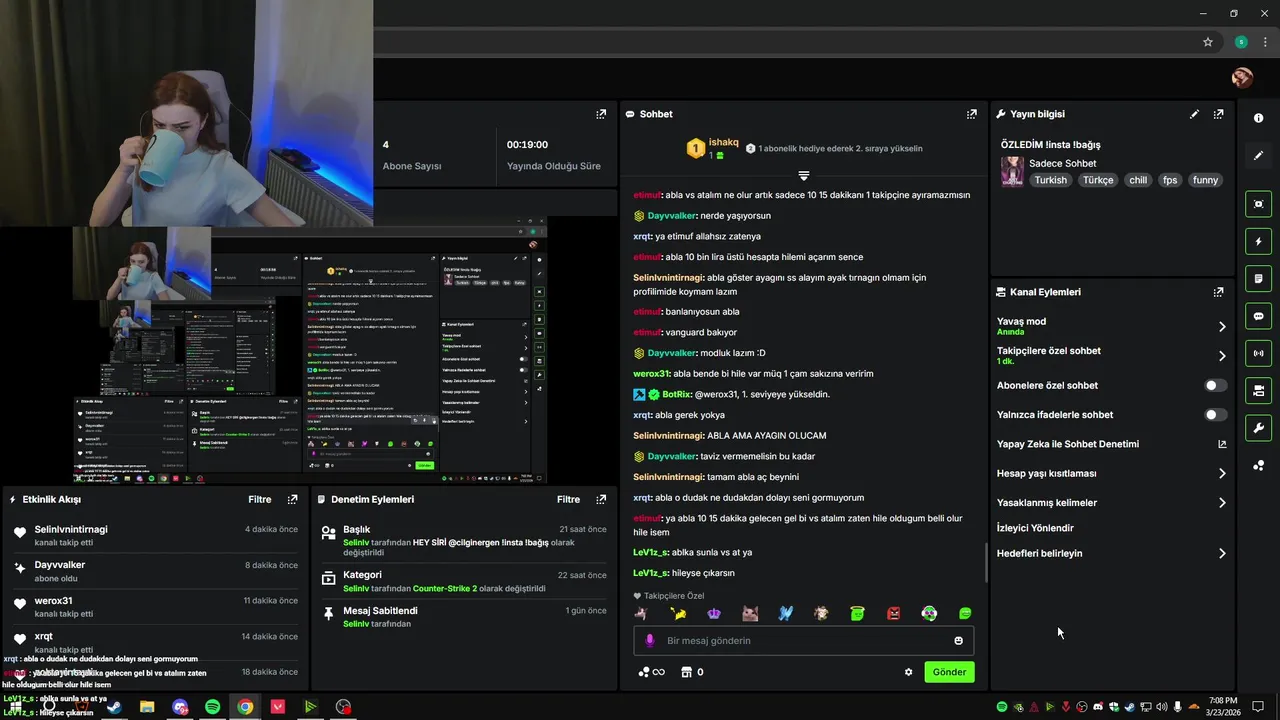Open Filtre in Denetim Eylemleri panel
This screenshot has width=1280, height=720.
click(x=569, y=499)
